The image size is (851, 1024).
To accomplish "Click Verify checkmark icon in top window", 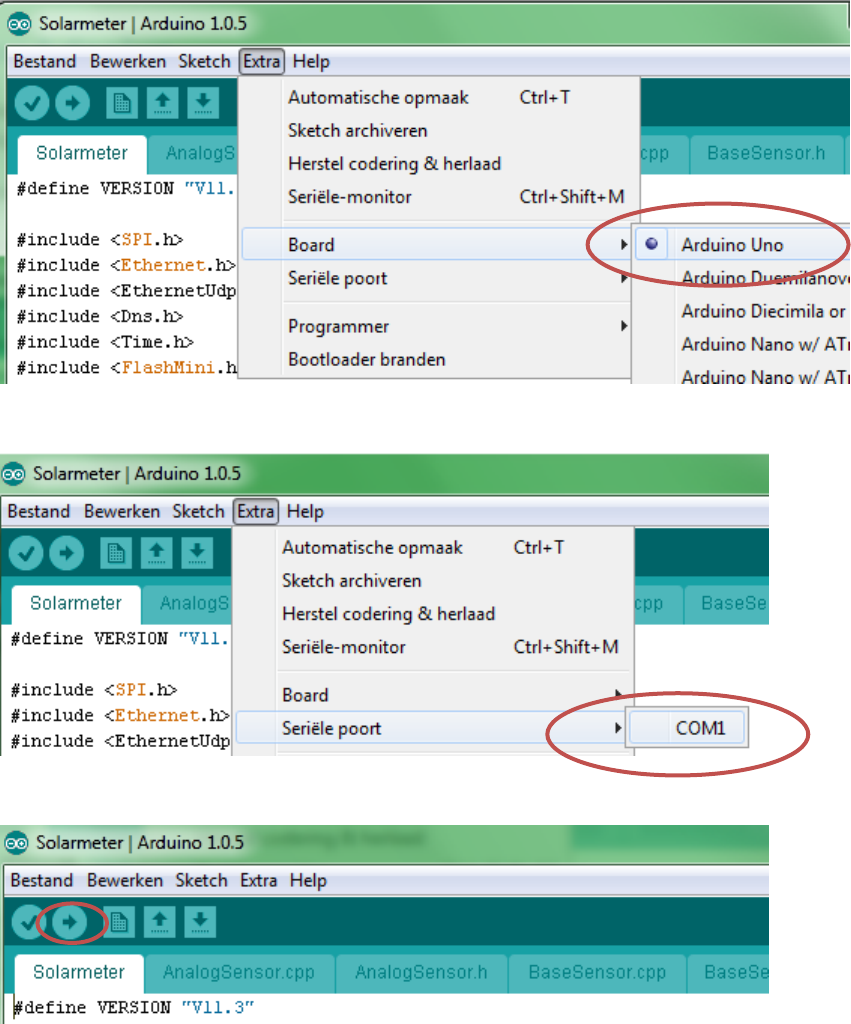I will pyautogui.click(x=32, y=103).
